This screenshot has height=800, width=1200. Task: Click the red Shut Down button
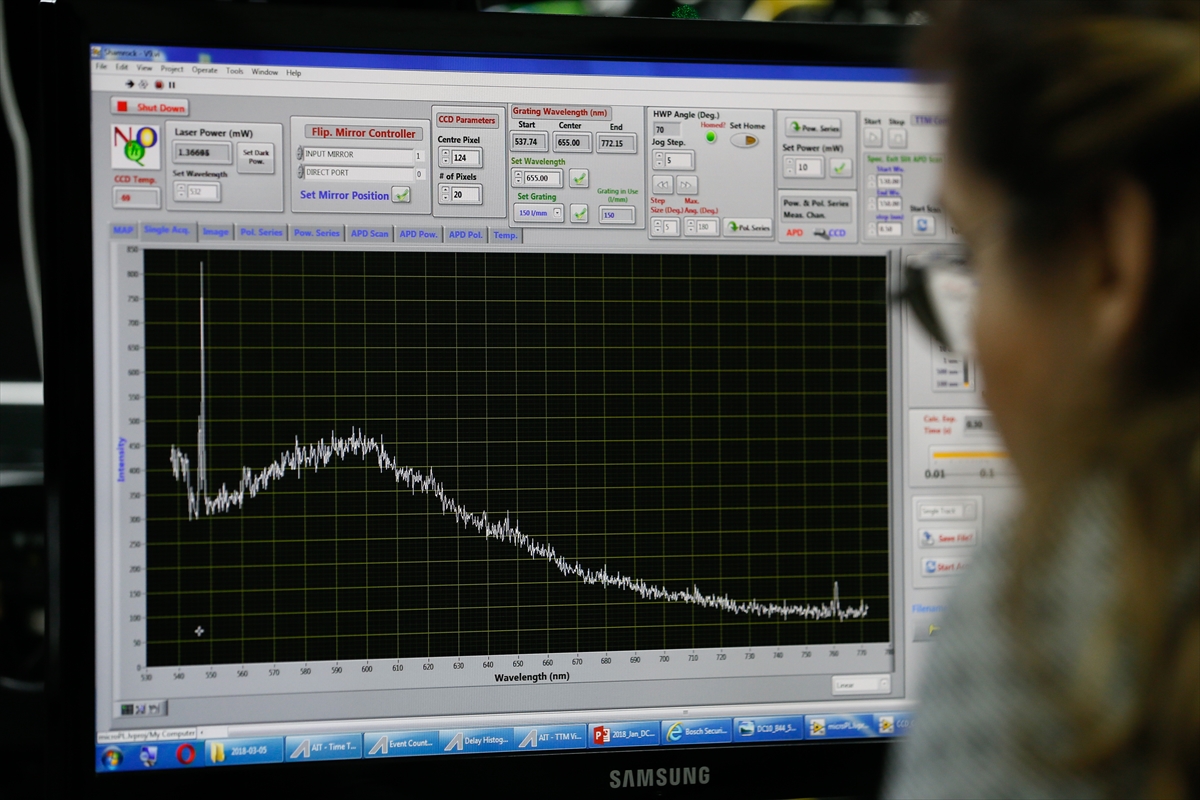(x=151, y=107)
